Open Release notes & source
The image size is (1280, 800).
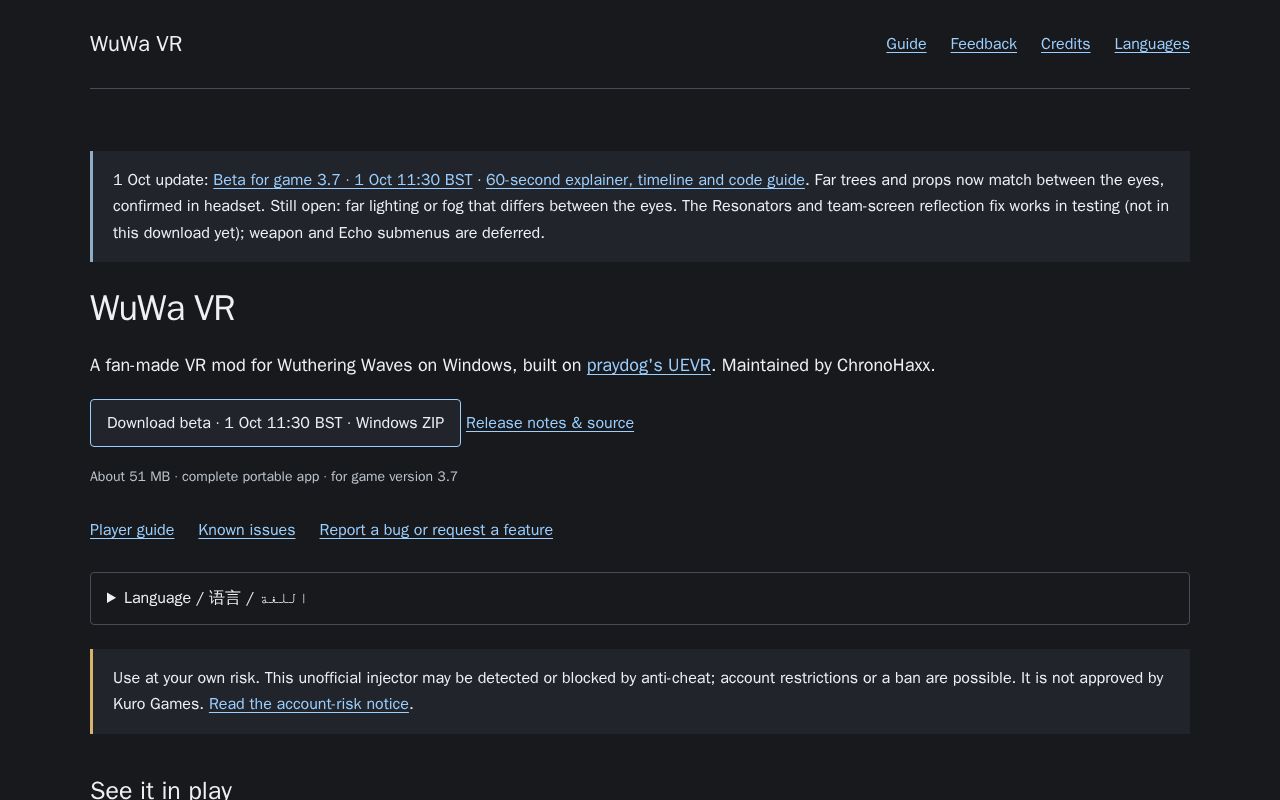550,423
